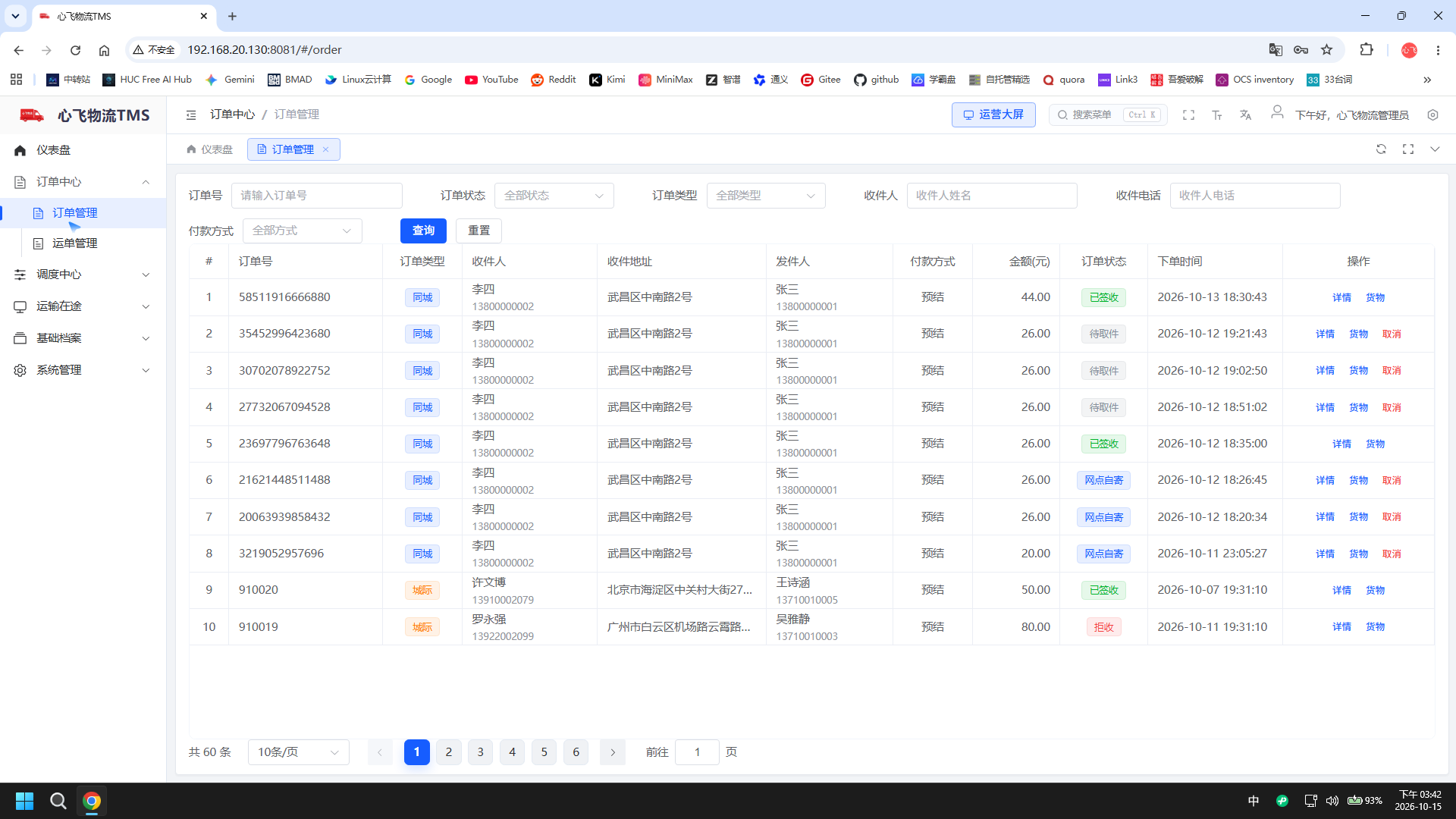
Task: Bookmark this page with the star icon
Action: click(x=1326, y=50)
